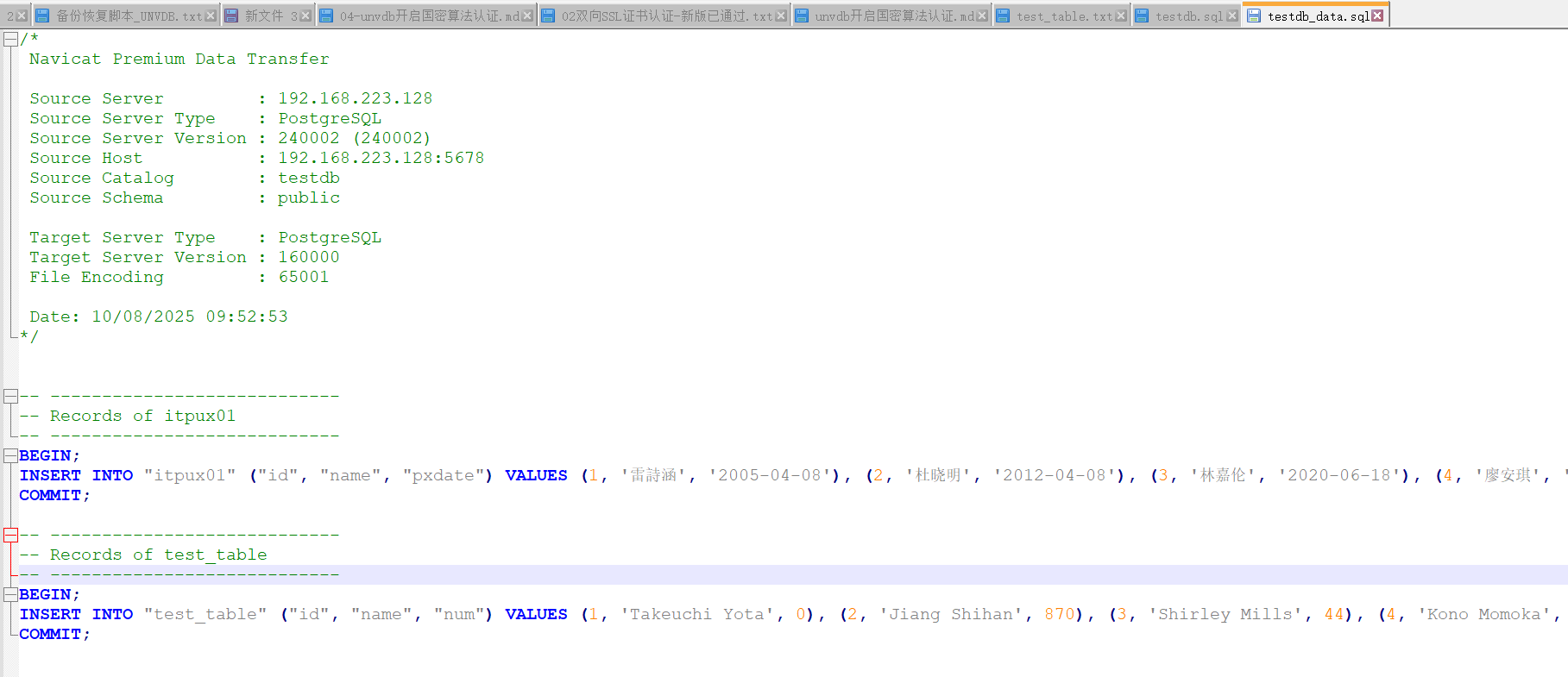Close the 新文件 3 tab
Image resolution: width=1568 pixels, height=677 pixels.
(305, 16)
